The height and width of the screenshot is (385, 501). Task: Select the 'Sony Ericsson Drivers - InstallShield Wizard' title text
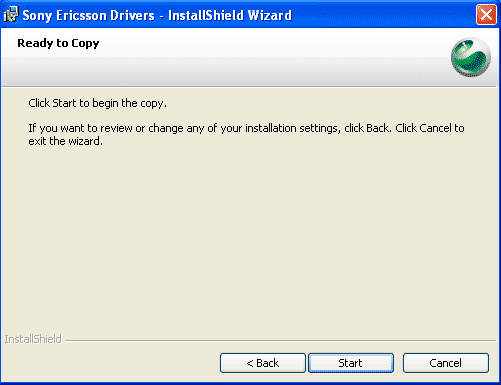pyautogui.click(x=157, y=15)
